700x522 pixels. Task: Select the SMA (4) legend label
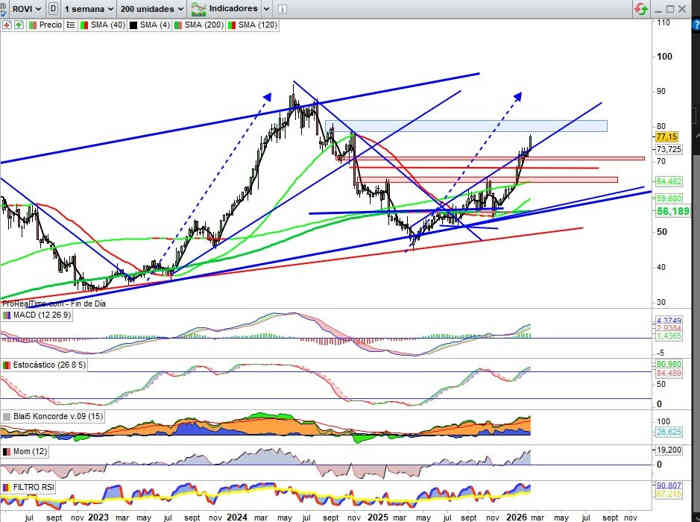coord(151,23)
